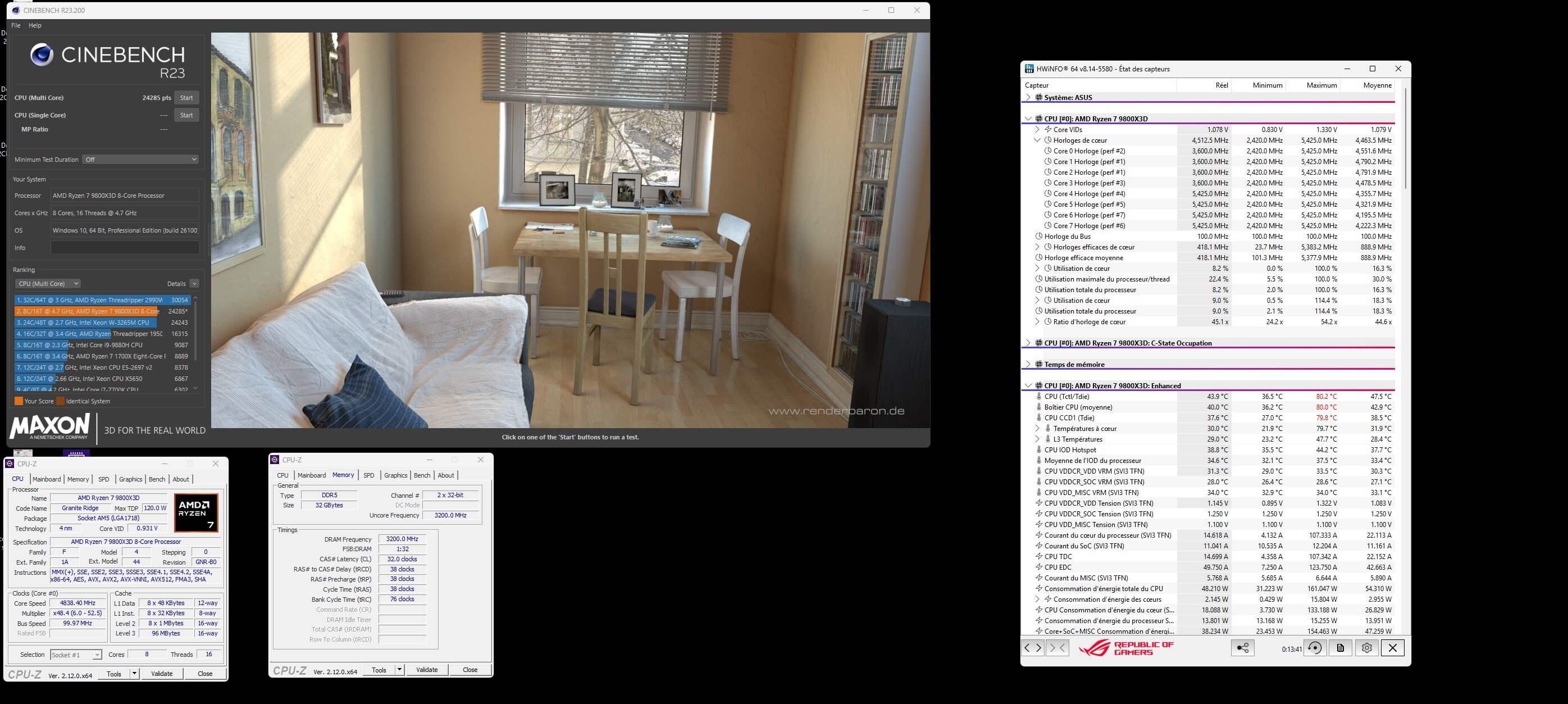Open the Cinebench File menu

point(16,26)
